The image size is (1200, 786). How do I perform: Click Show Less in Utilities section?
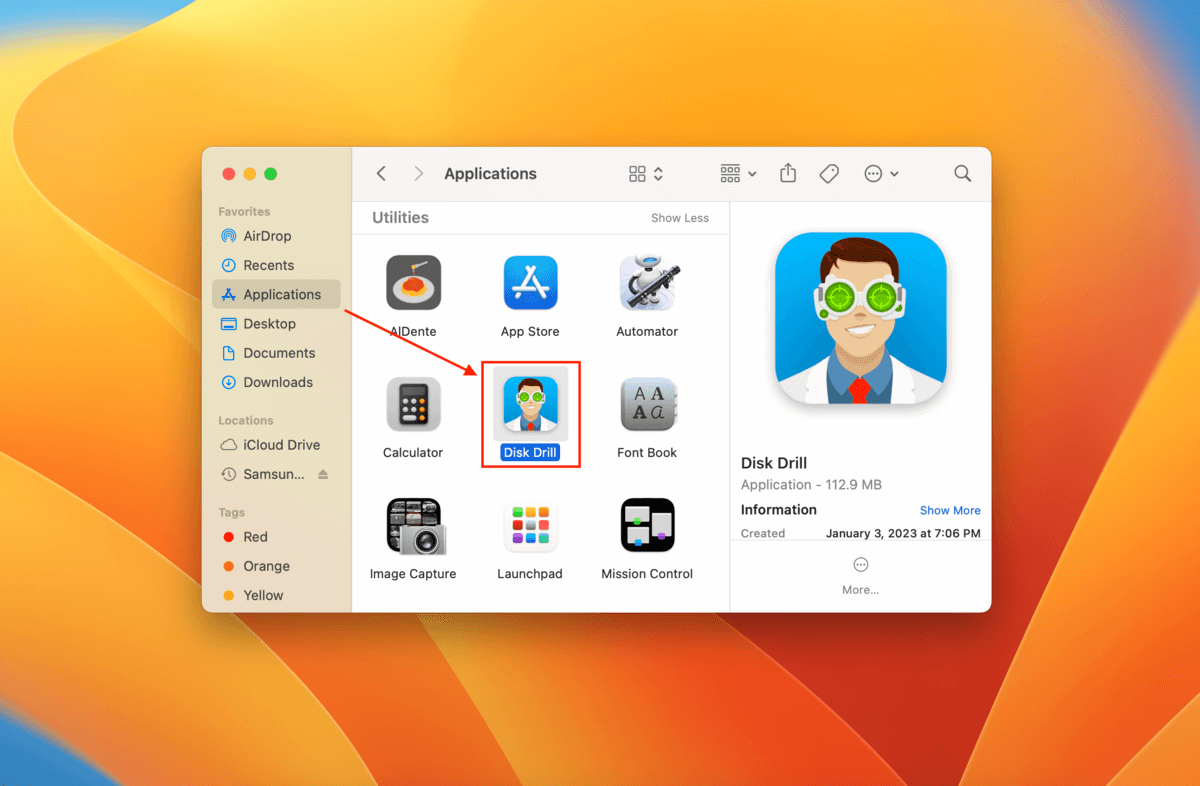pyautogui.click(x=680, y=218)
